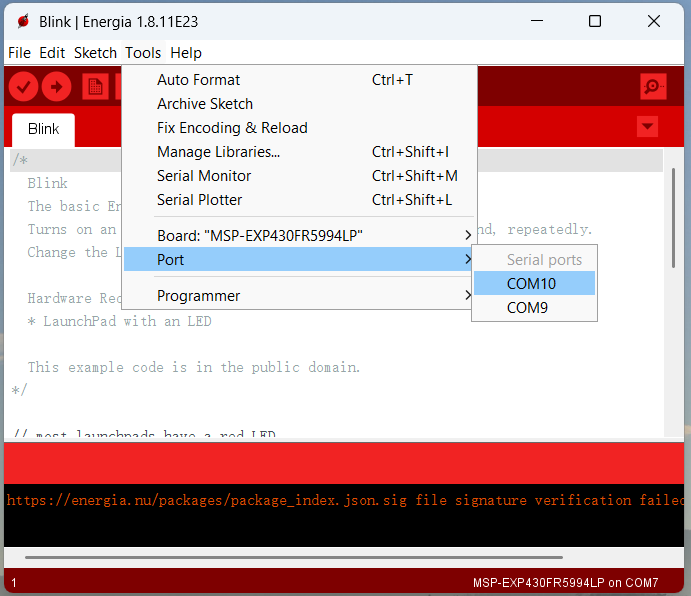
Task: Choose Fix Encoding & Reload
Action: point(232,128)
